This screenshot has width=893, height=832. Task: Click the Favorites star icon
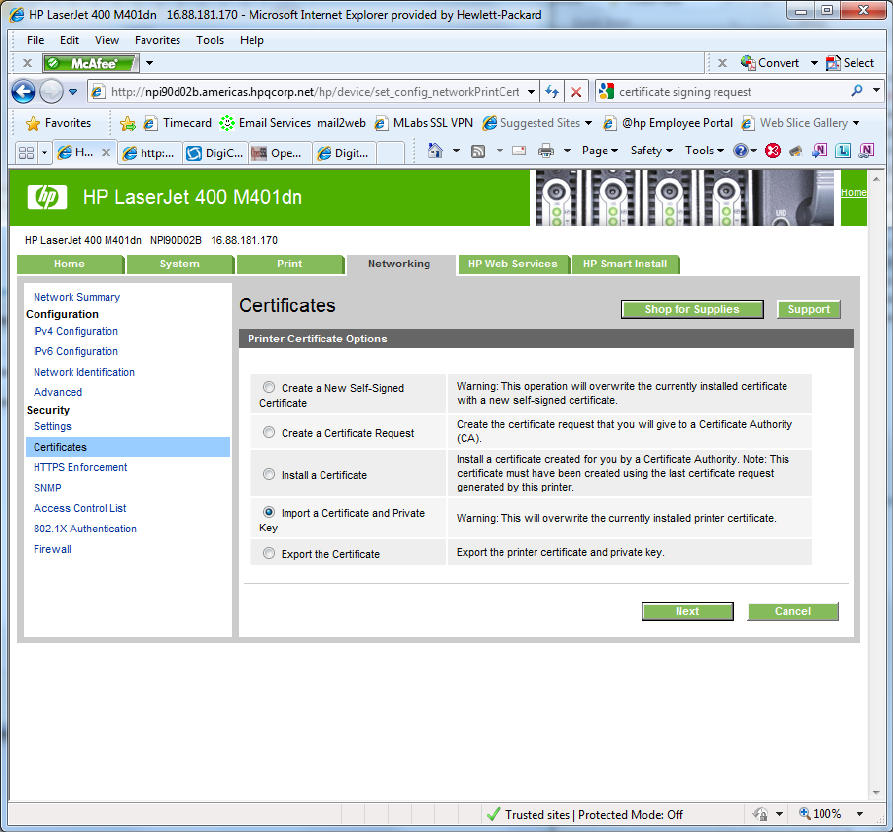[33, 123]
